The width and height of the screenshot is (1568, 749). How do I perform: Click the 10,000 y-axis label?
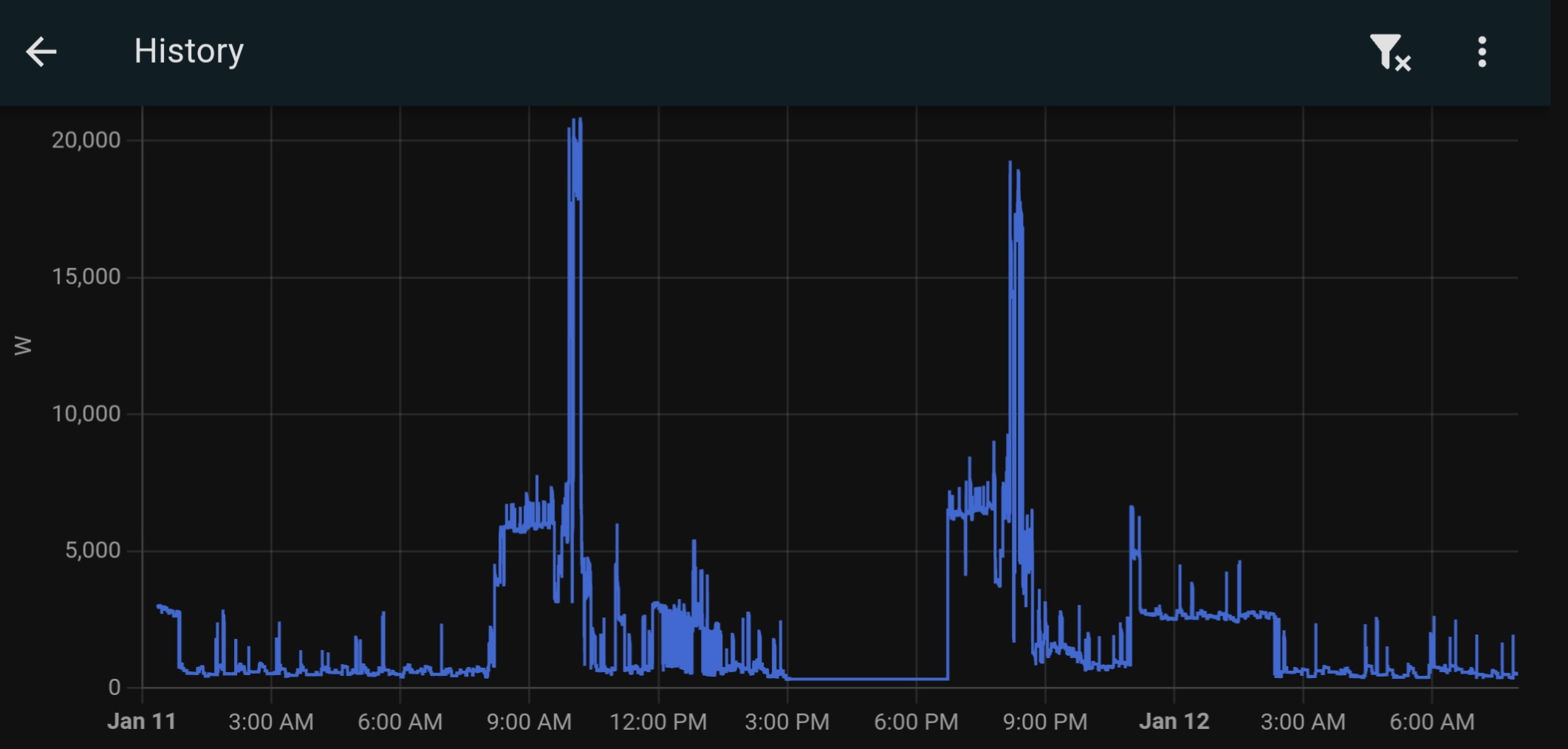(86, 414)
